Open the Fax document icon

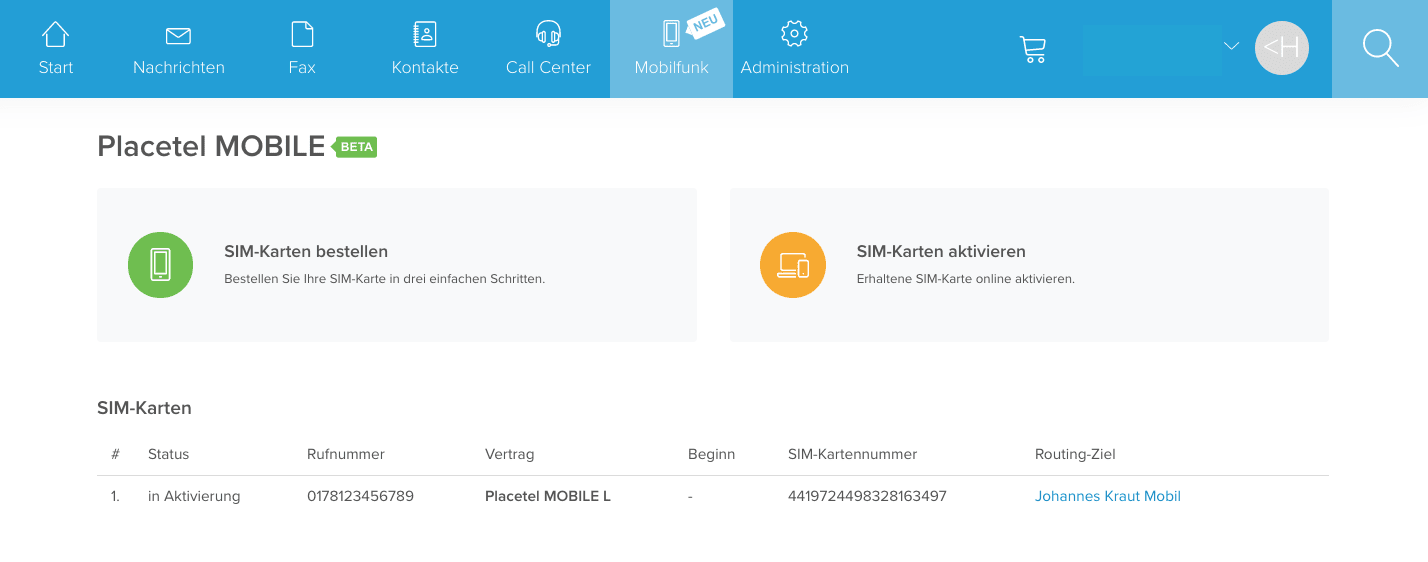pyautogui.click(x=302, y=34)
